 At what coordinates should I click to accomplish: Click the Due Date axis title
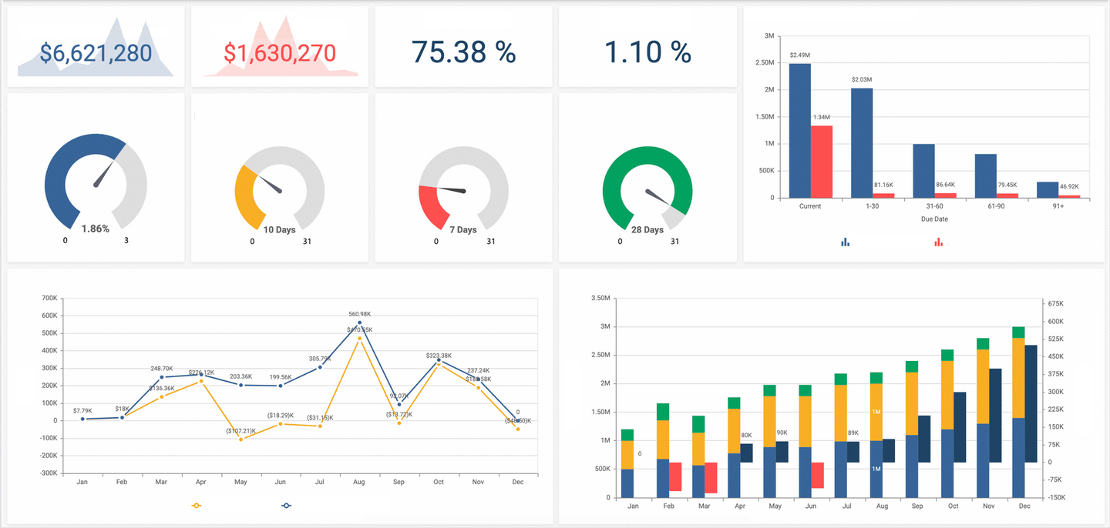coord(934,218)
